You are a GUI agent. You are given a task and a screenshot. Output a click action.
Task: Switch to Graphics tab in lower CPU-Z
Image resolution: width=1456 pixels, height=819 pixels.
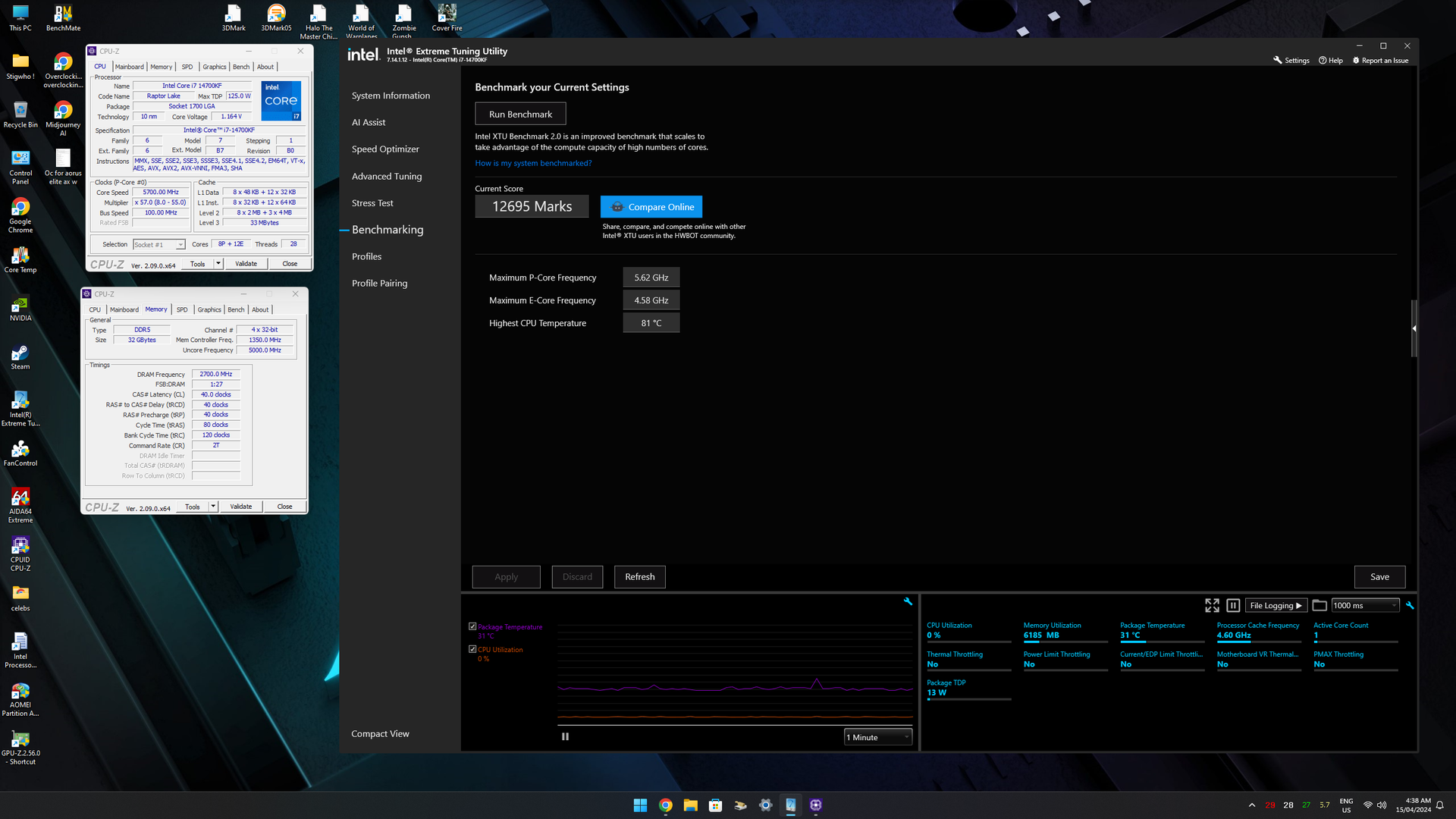coord(209,309)
